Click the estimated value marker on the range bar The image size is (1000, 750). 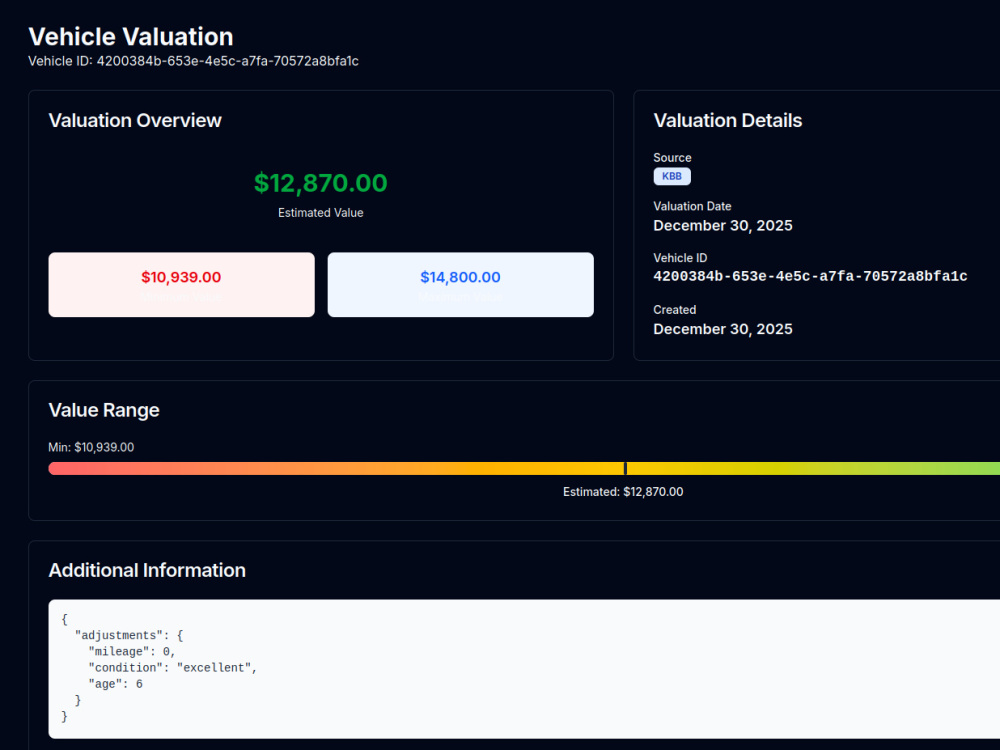coord(625,468)
